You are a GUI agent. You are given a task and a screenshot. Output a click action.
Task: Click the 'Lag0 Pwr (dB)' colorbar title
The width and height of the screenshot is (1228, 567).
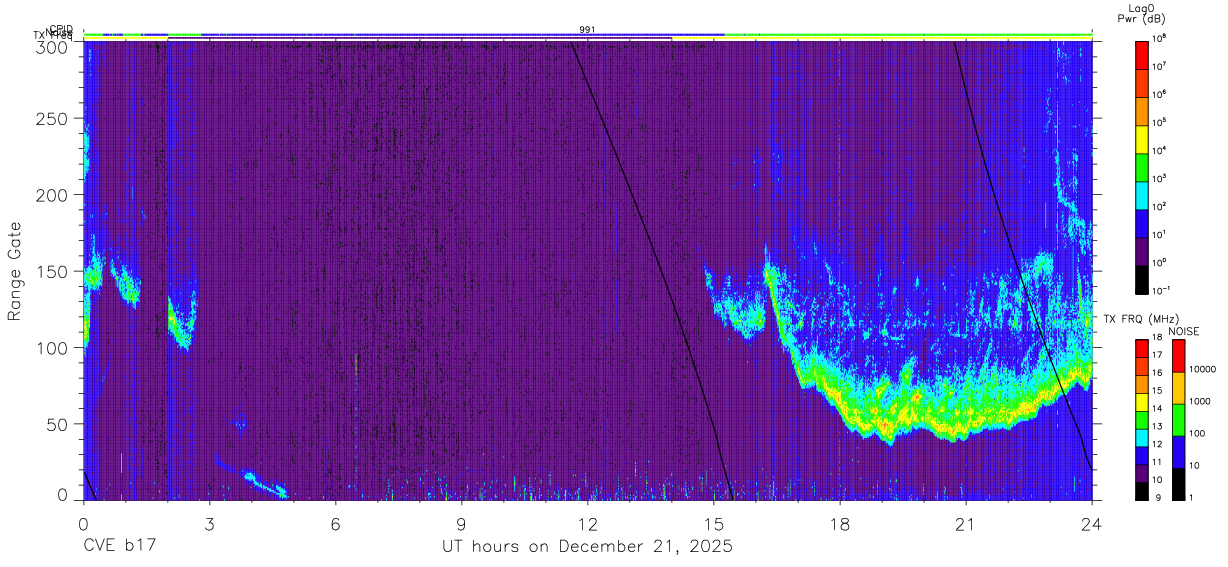coord(1141,13)
